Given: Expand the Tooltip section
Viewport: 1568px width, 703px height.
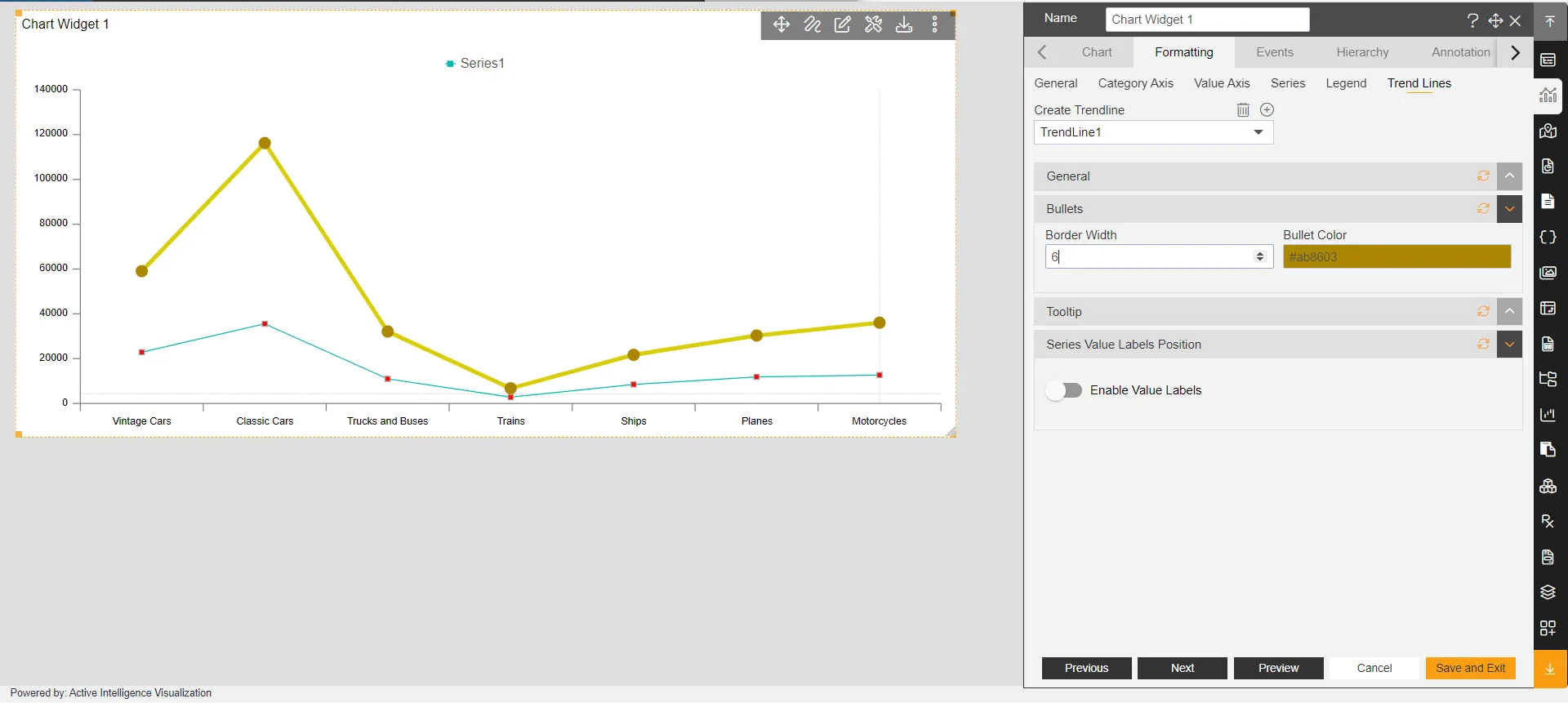Looking at the screenshot, I should coord(1509,312).
